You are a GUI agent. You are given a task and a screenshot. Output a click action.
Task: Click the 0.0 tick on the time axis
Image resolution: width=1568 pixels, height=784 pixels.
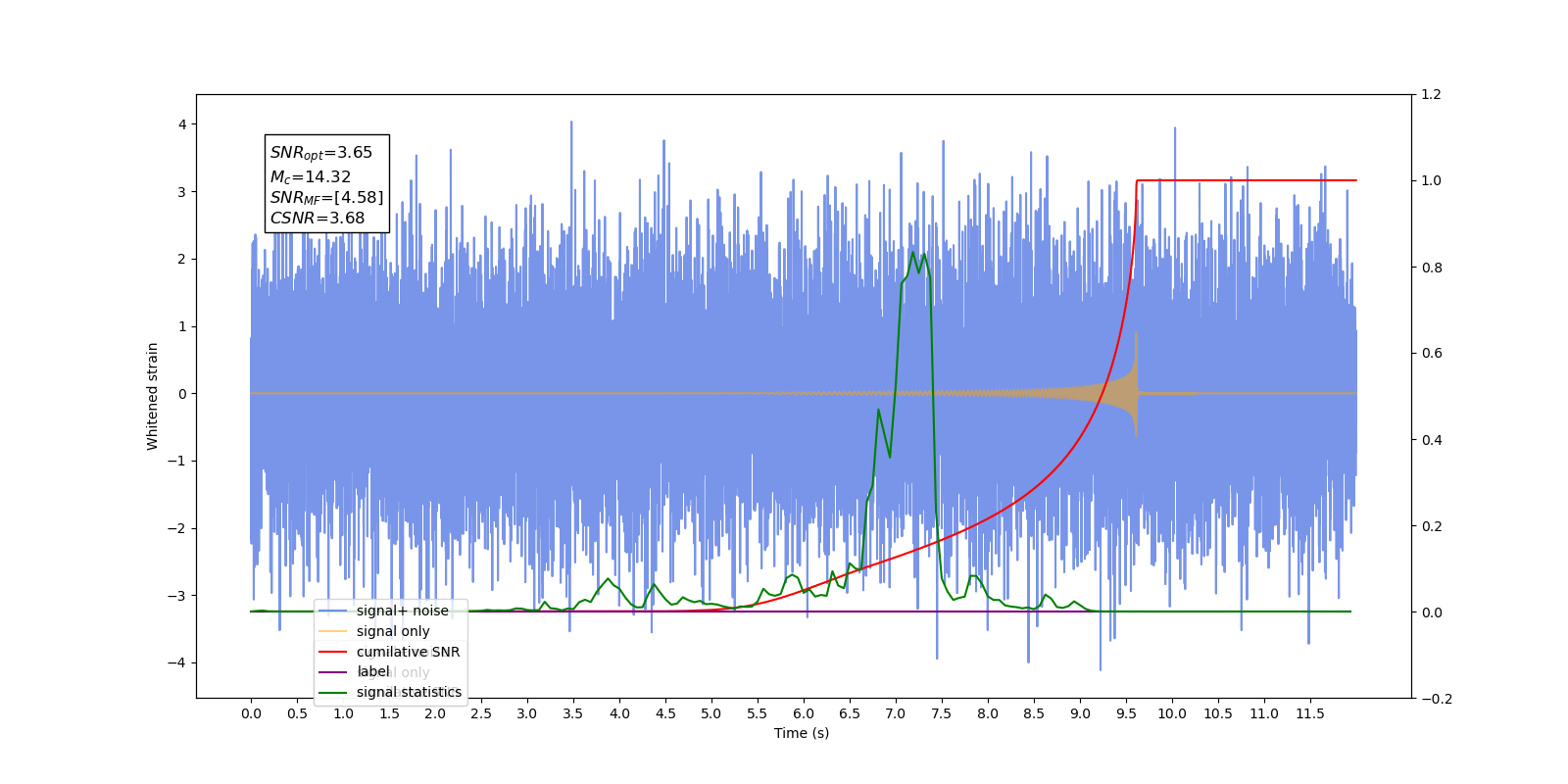(x=251, y=713)
